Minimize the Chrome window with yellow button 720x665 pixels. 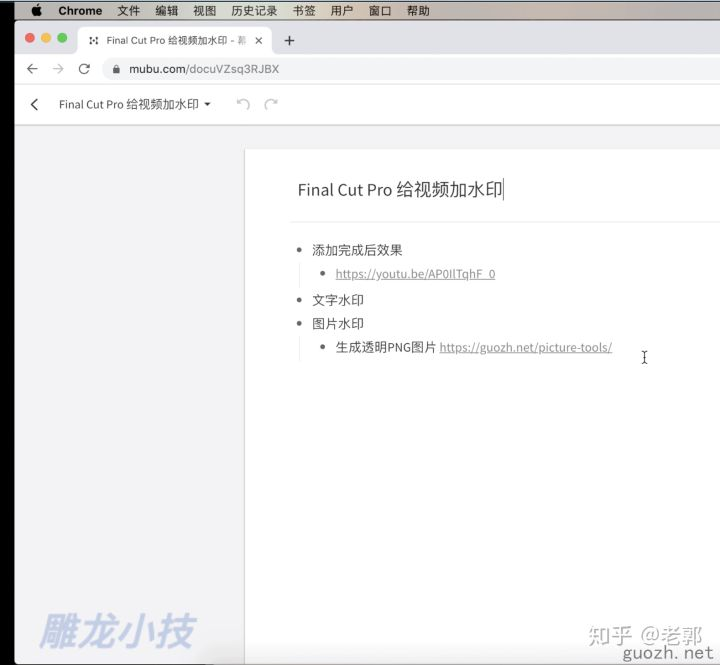46,38
